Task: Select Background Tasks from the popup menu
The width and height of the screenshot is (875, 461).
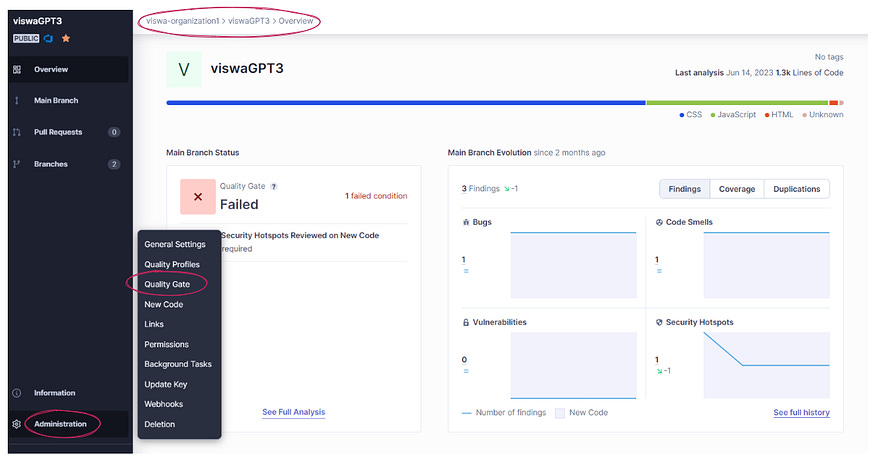Action: (x=178, y=364)
